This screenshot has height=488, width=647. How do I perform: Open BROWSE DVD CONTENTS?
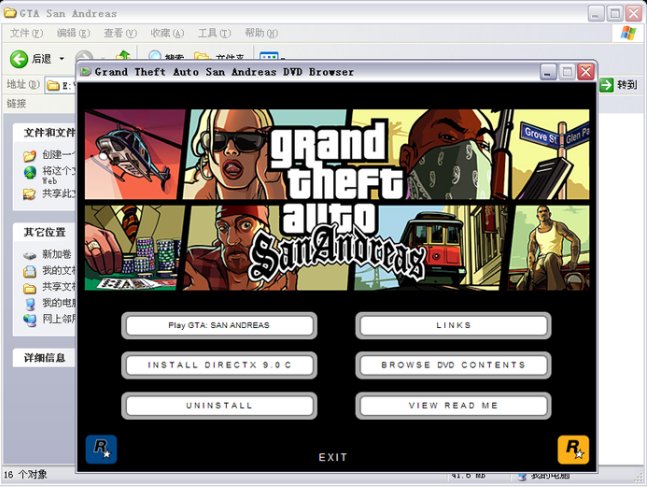(x=453, y=365)
